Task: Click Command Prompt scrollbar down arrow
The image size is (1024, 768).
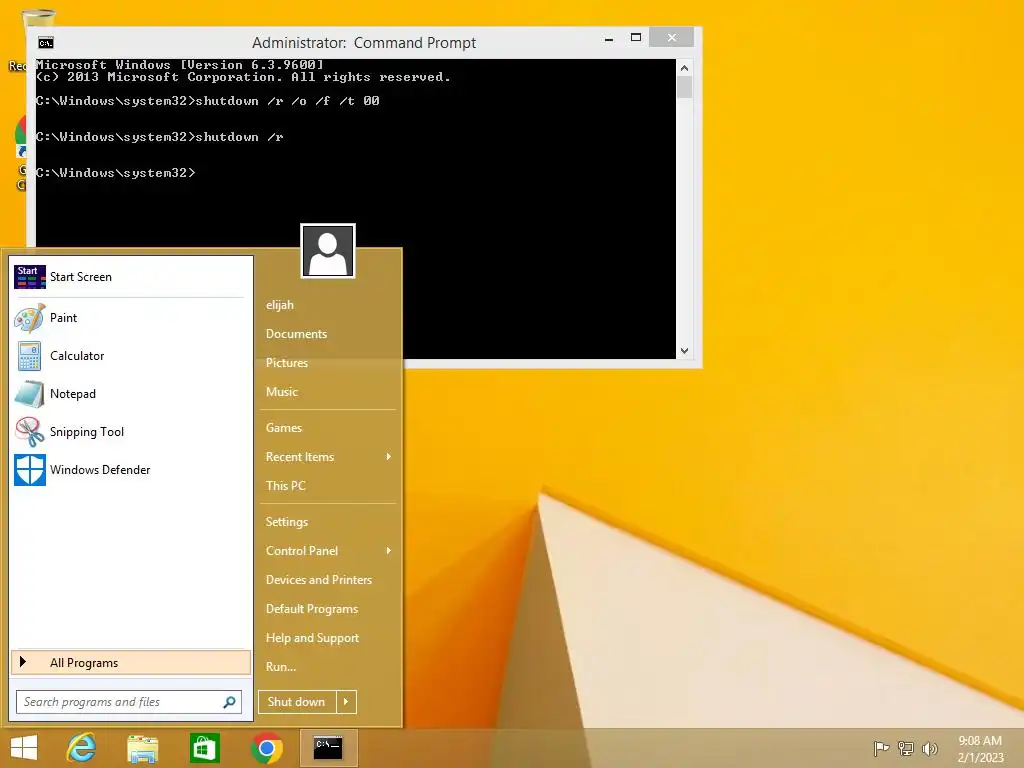Action: pyautogui.click(x=684, y=351)
